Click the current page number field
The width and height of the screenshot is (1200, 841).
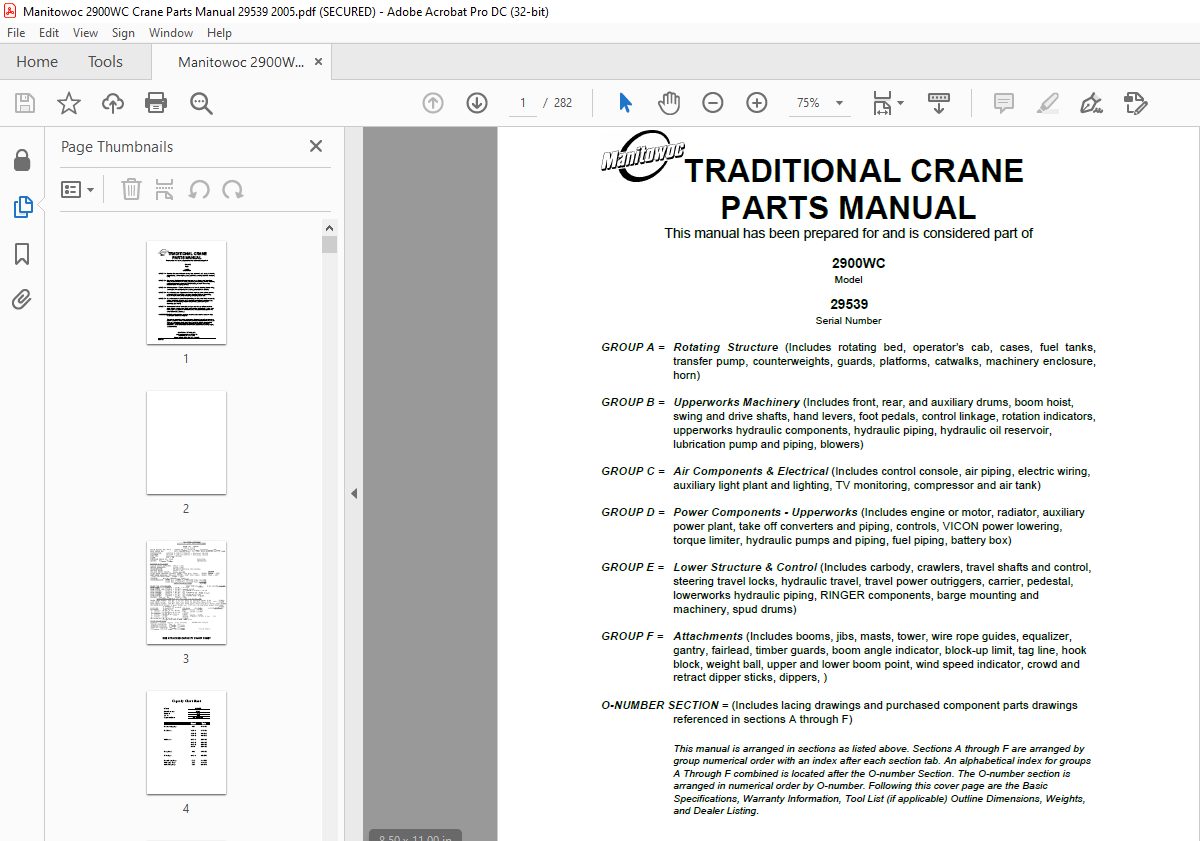click(523, 103)
